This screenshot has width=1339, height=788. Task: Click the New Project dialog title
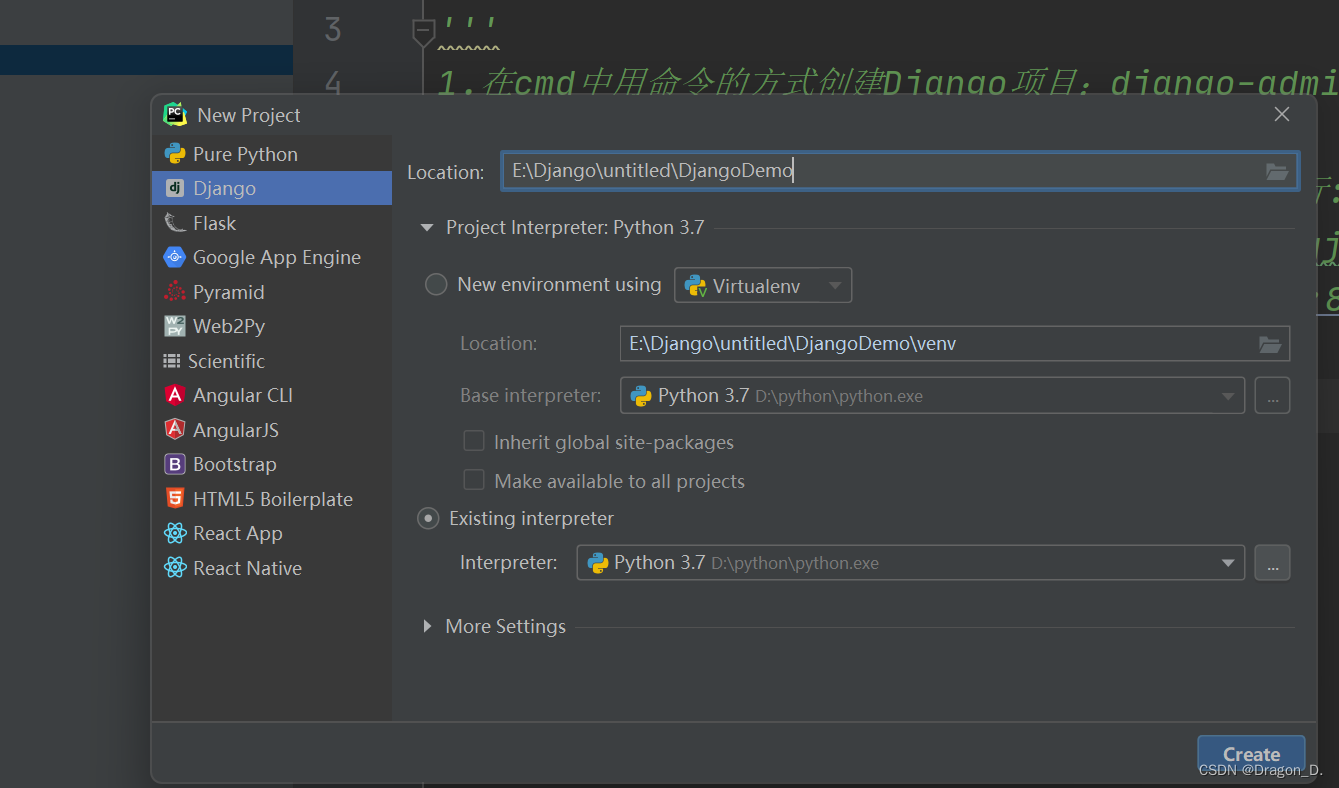point(249,115)
